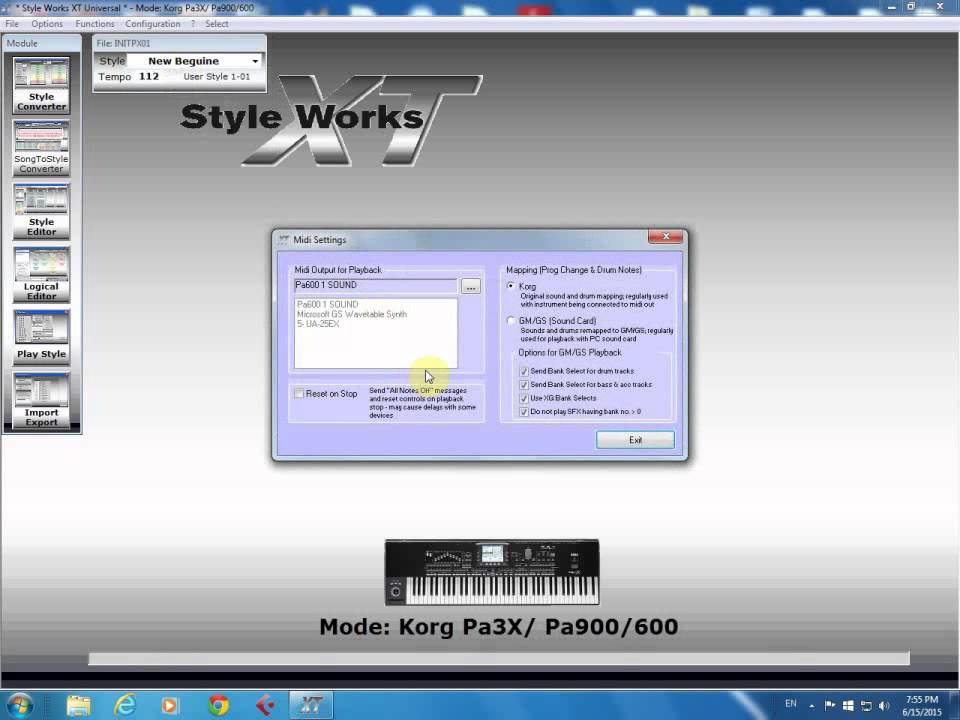This screenshot has width=960, height=720.
Task: Launch the Style Editor module
Action: [x=41, y=211]
